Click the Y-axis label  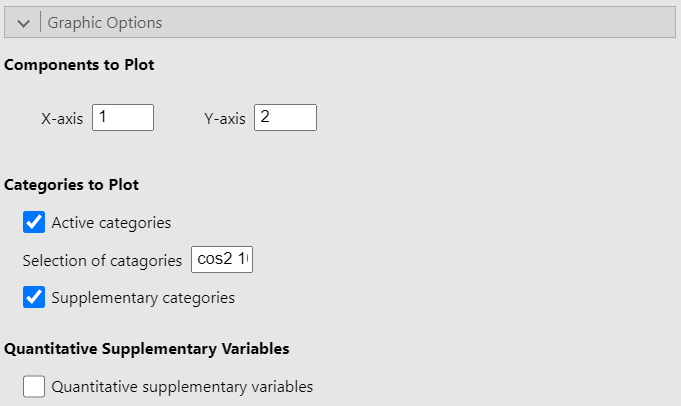225,119
